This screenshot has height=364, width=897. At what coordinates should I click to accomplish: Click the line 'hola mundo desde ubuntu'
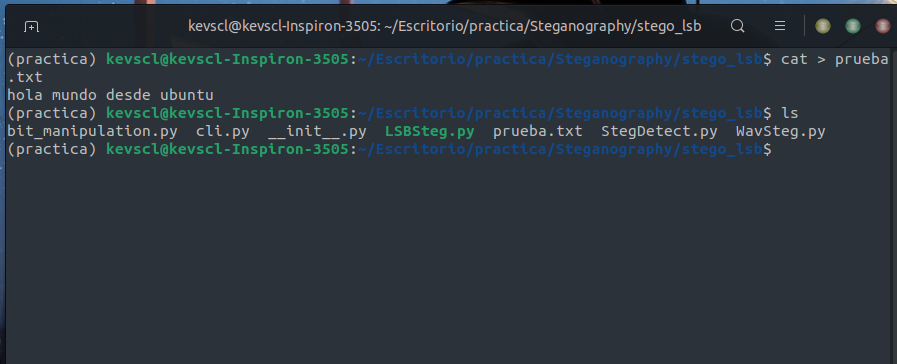[110, 95]
